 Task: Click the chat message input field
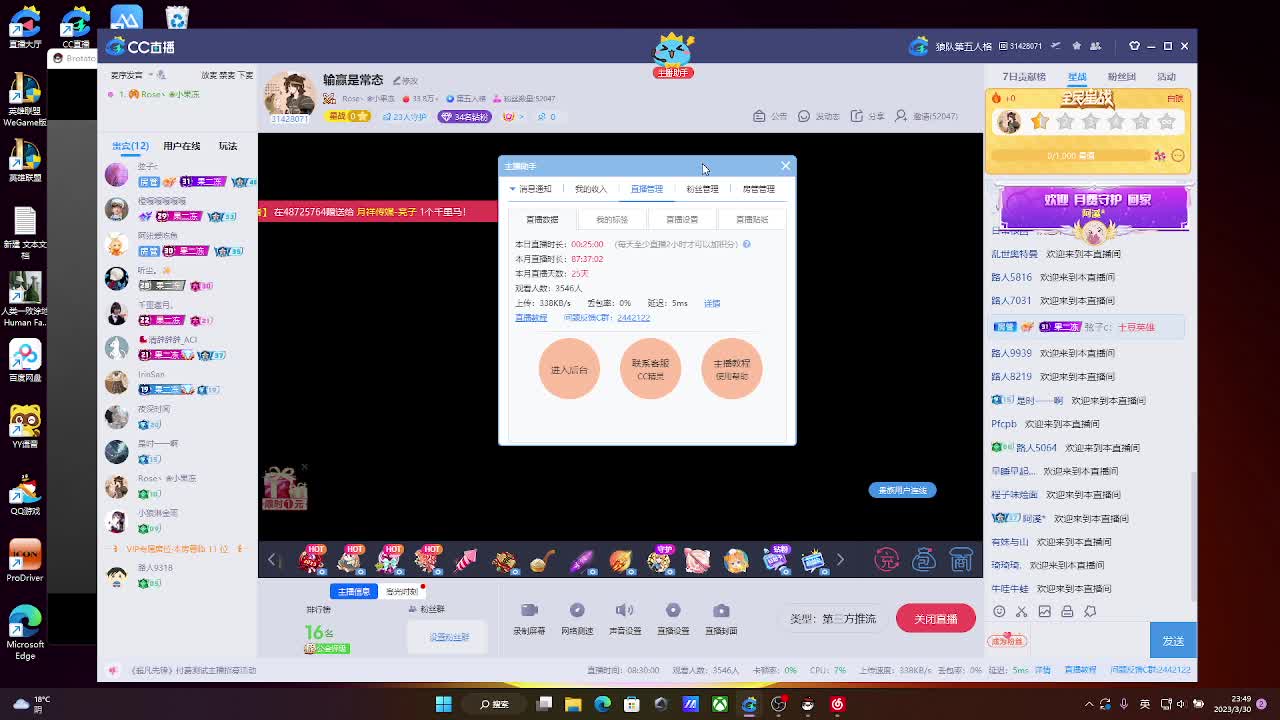pyautogui.click(x=1088, y=641)
